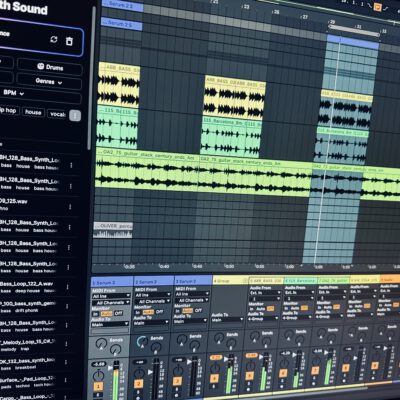Click the loop brace above bar 29
Screen dimensions: 400x400
[x=354, y=31]
